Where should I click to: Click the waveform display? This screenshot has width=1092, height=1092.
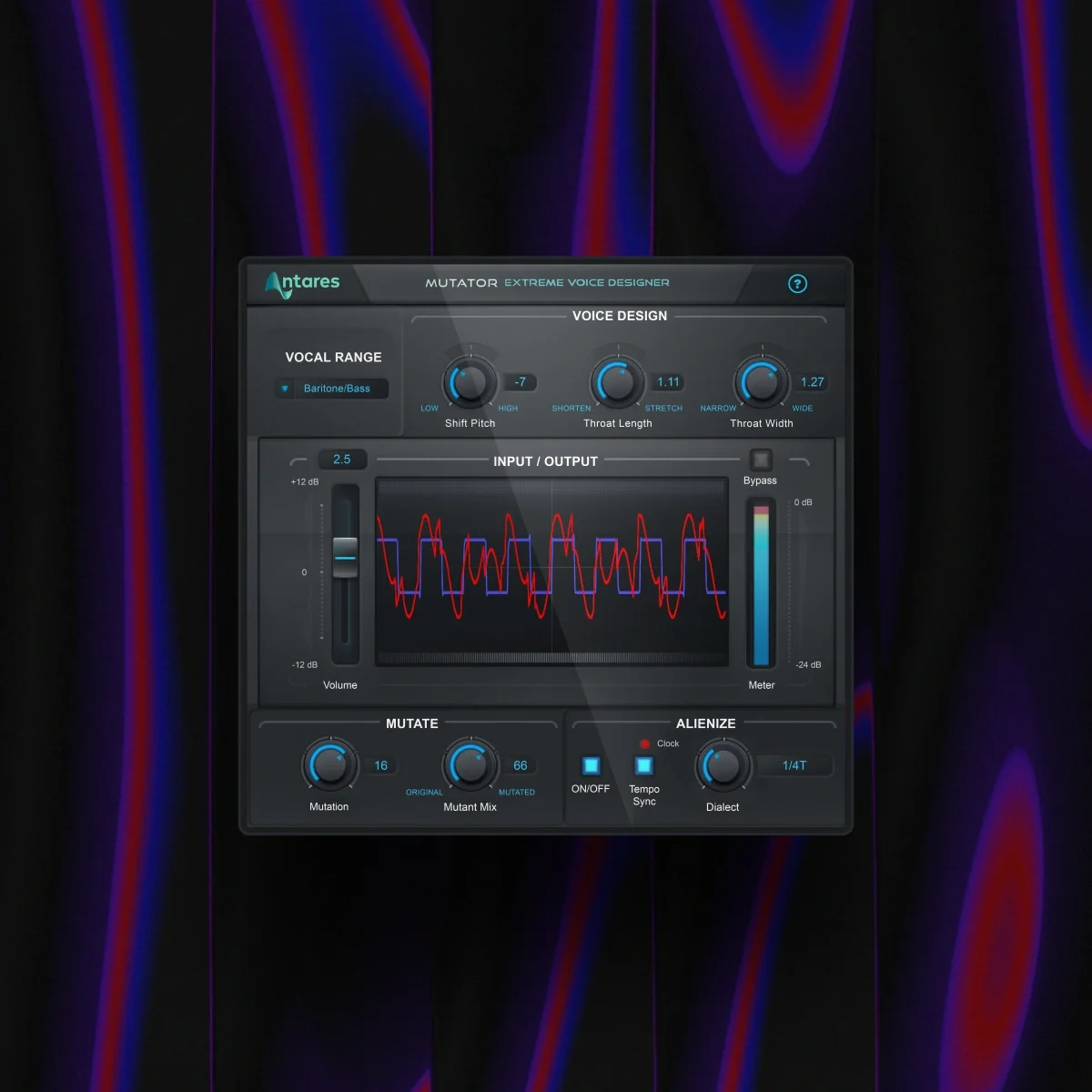click(x=551, y=571)
